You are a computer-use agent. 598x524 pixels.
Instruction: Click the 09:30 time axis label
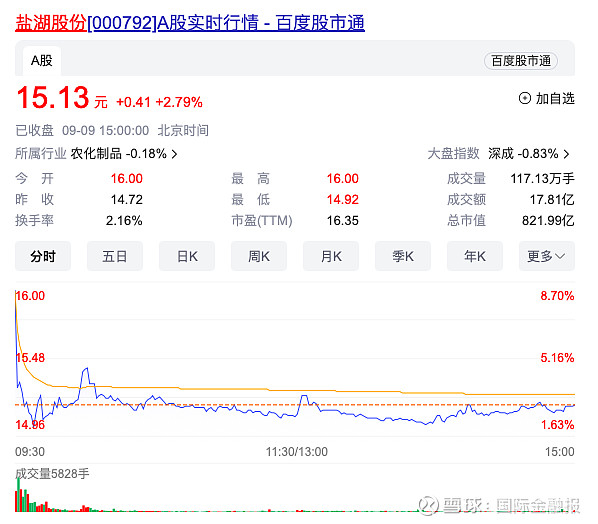(30, 452)
